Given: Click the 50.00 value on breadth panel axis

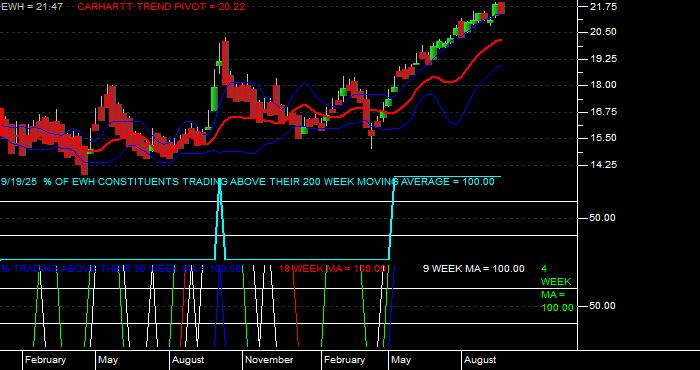Looking at the screenshot, I should (602, 218).
